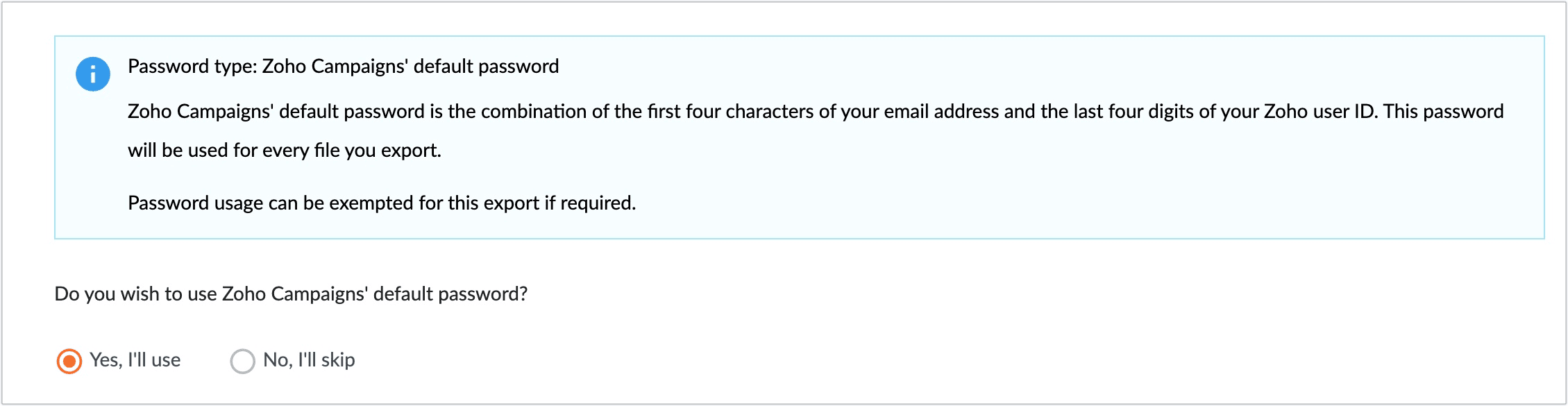
Task: Switch selection to skip the default password
Action: tap(242, 360)
